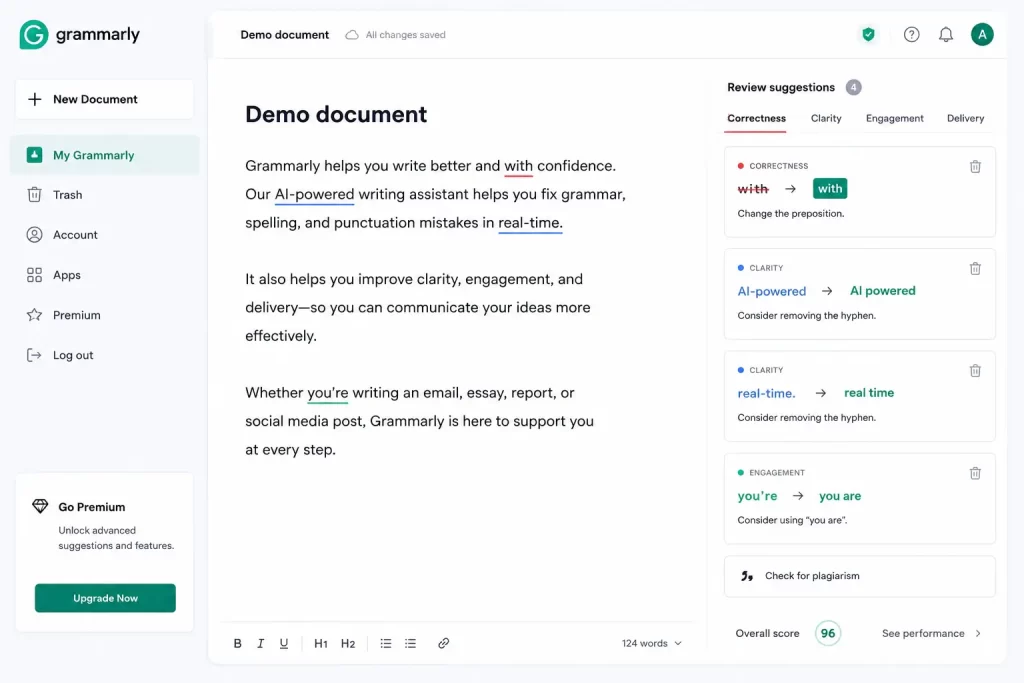Accept the 'you are' replacement
This screenshot has height=683, width=1024.
840,496
